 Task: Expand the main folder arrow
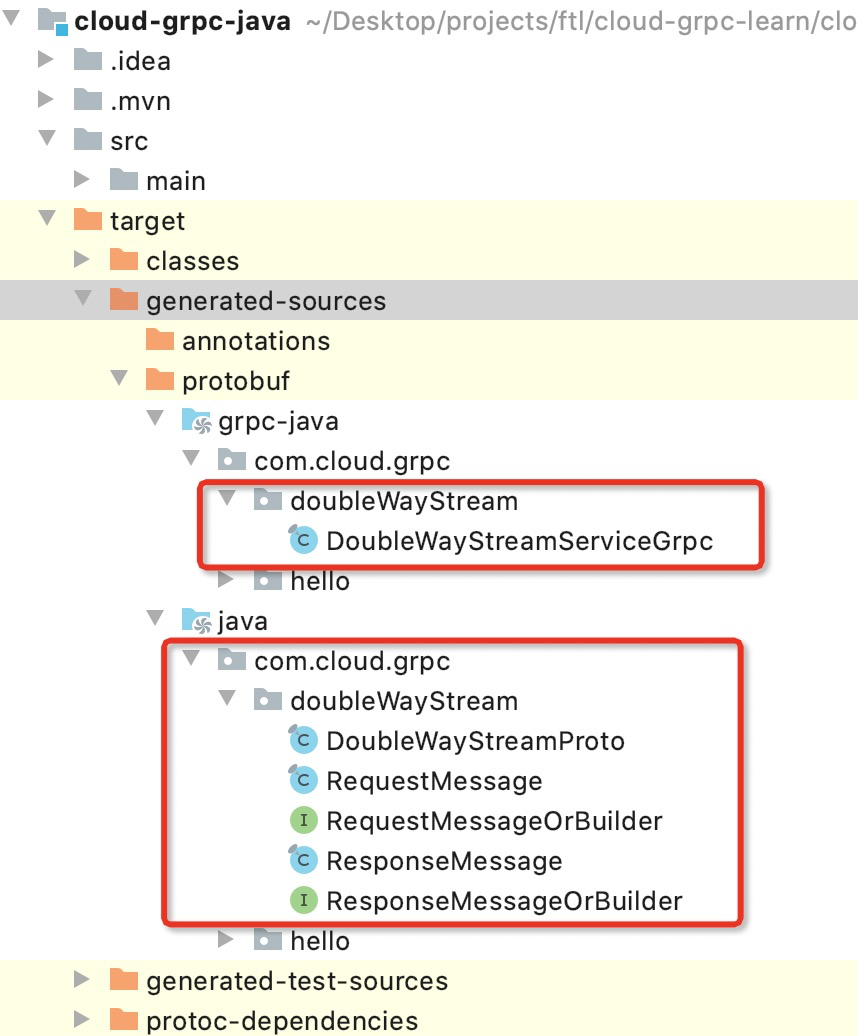pos(81,179)
